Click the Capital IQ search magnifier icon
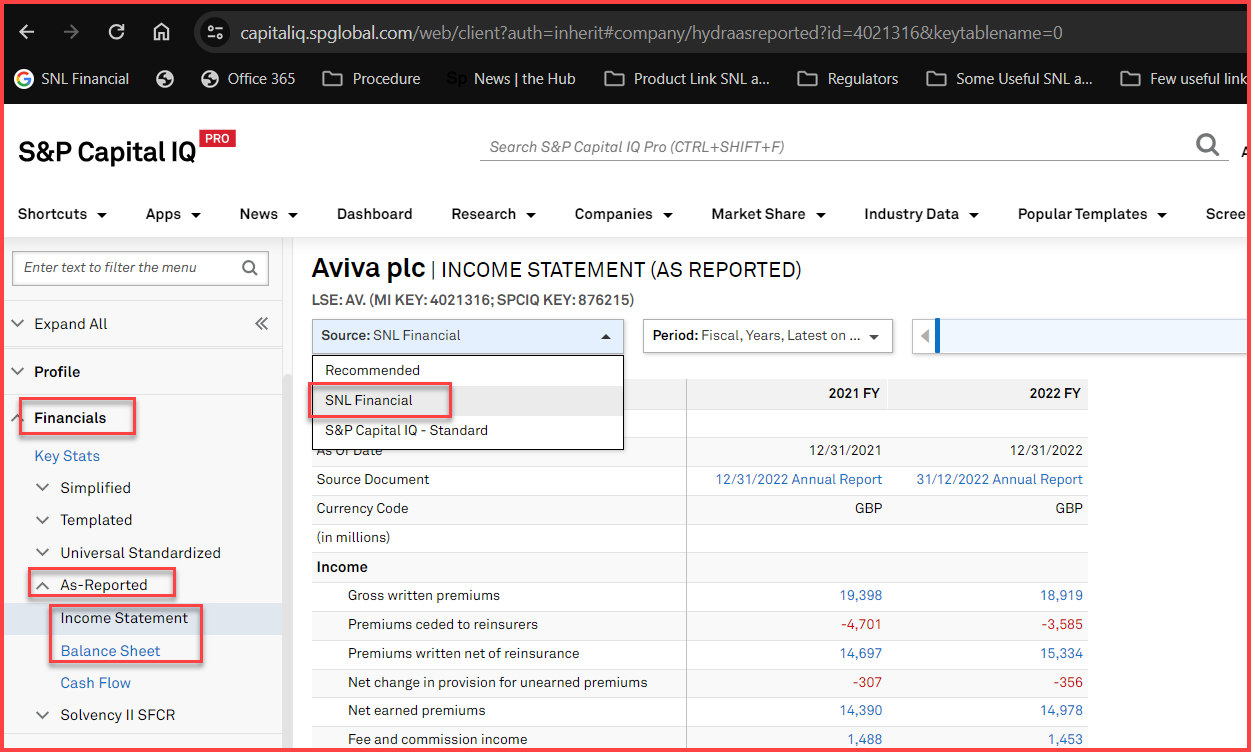This screenshot has height=752, width=1251. pos(1208,146)
